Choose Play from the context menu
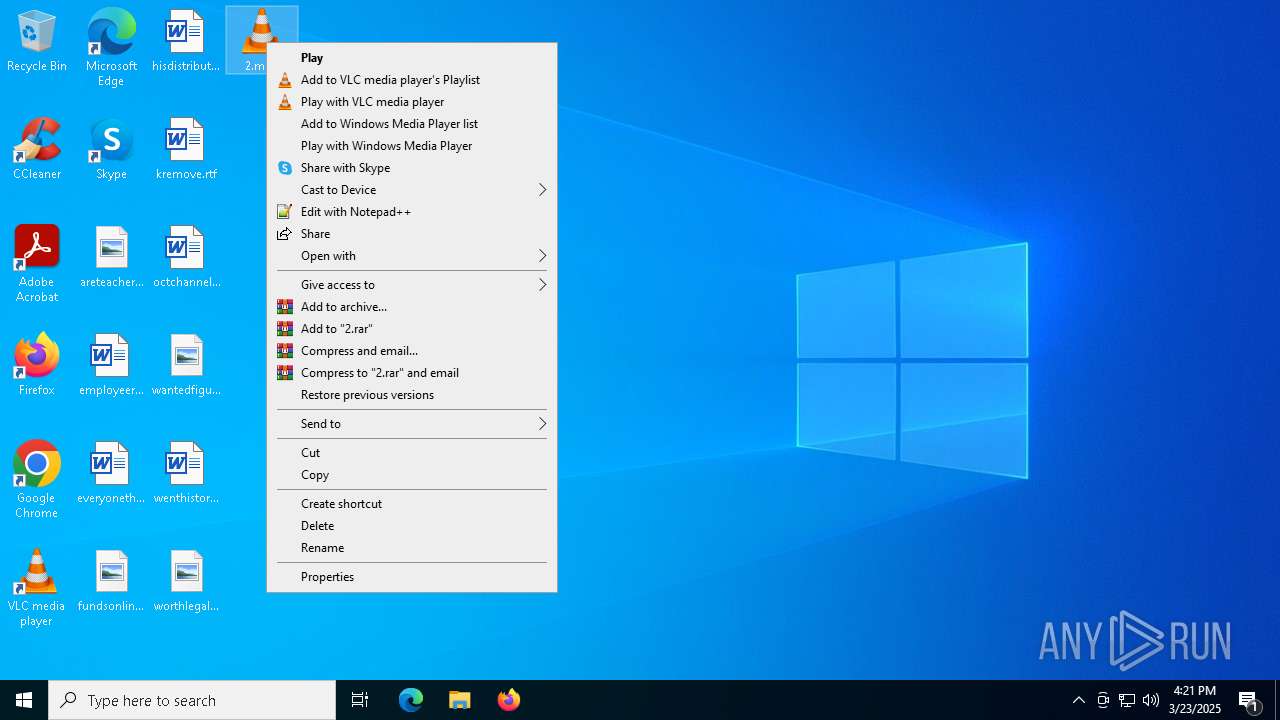Image resolution: width=1280 pixels, height=720 pixels. coord(412,58)
